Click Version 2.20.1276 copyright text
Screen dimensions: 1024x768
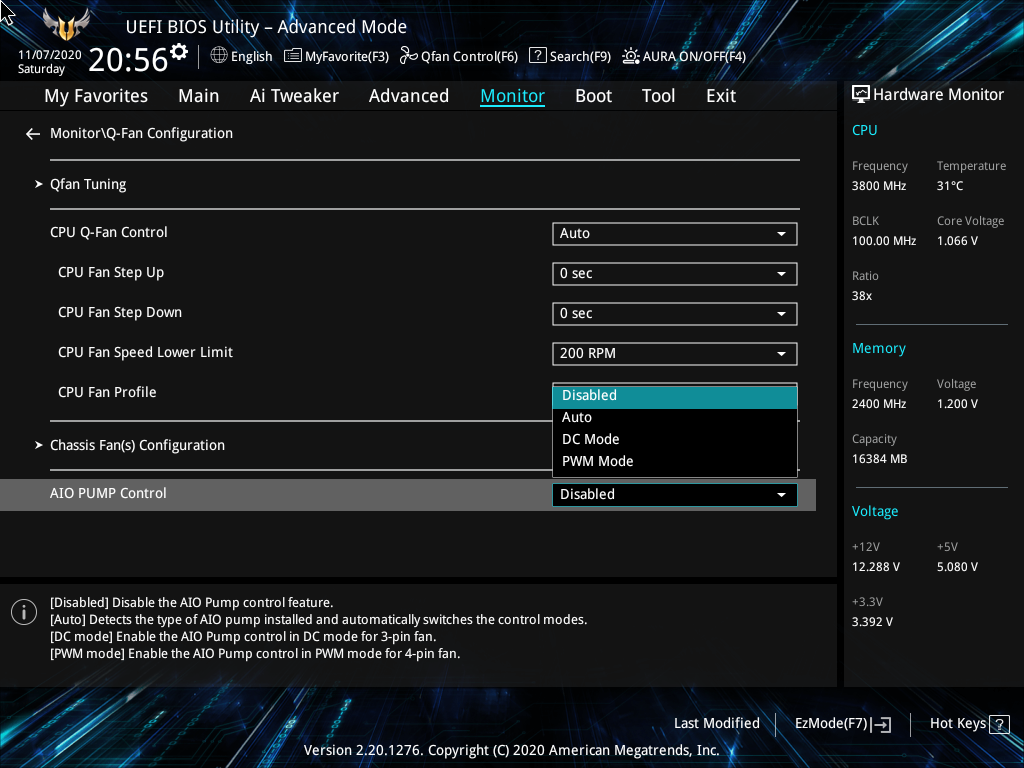pyautogui.click(x=511, y=750)
